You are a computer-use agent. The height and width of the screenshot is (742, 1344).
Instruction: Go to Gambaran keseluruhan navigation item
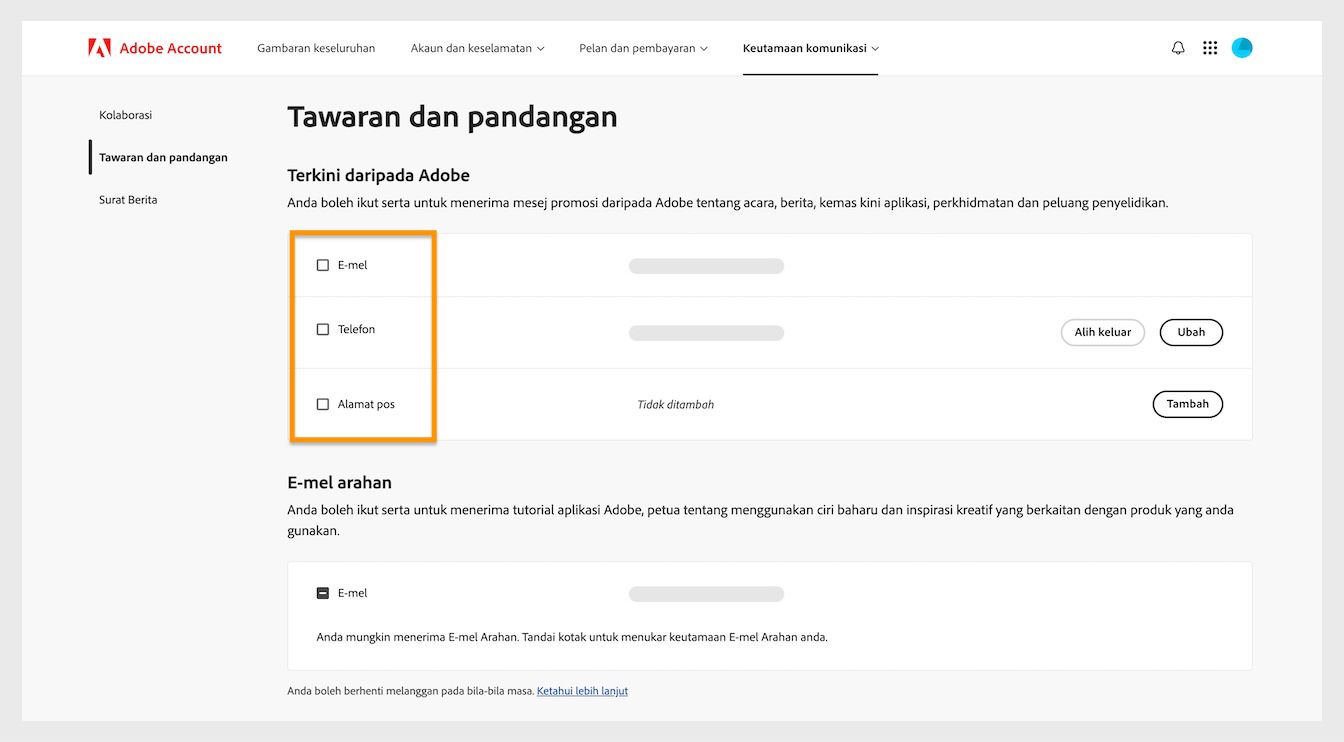(x=316, y=47)
